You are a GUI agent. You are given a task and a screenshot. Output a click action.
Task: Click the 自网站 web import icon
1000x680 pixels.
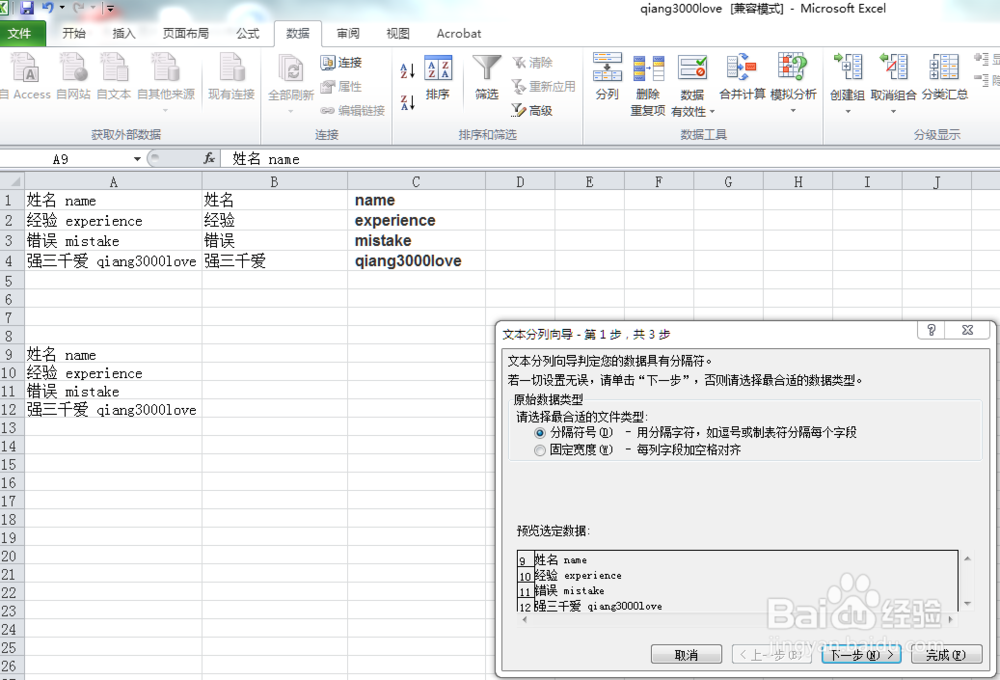pos(73,77)
